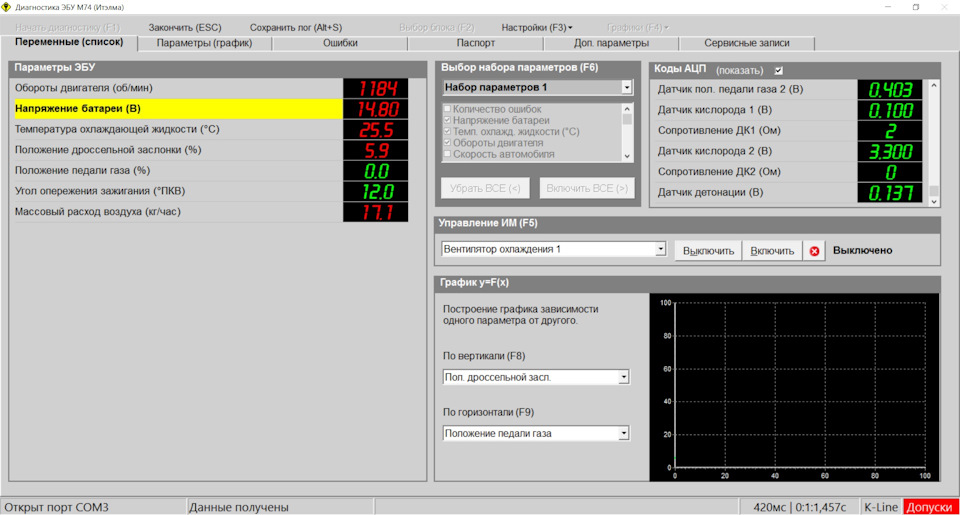960x515 pixels.
Task: Click the application icon in the title bar
Action: click(7, 7)
